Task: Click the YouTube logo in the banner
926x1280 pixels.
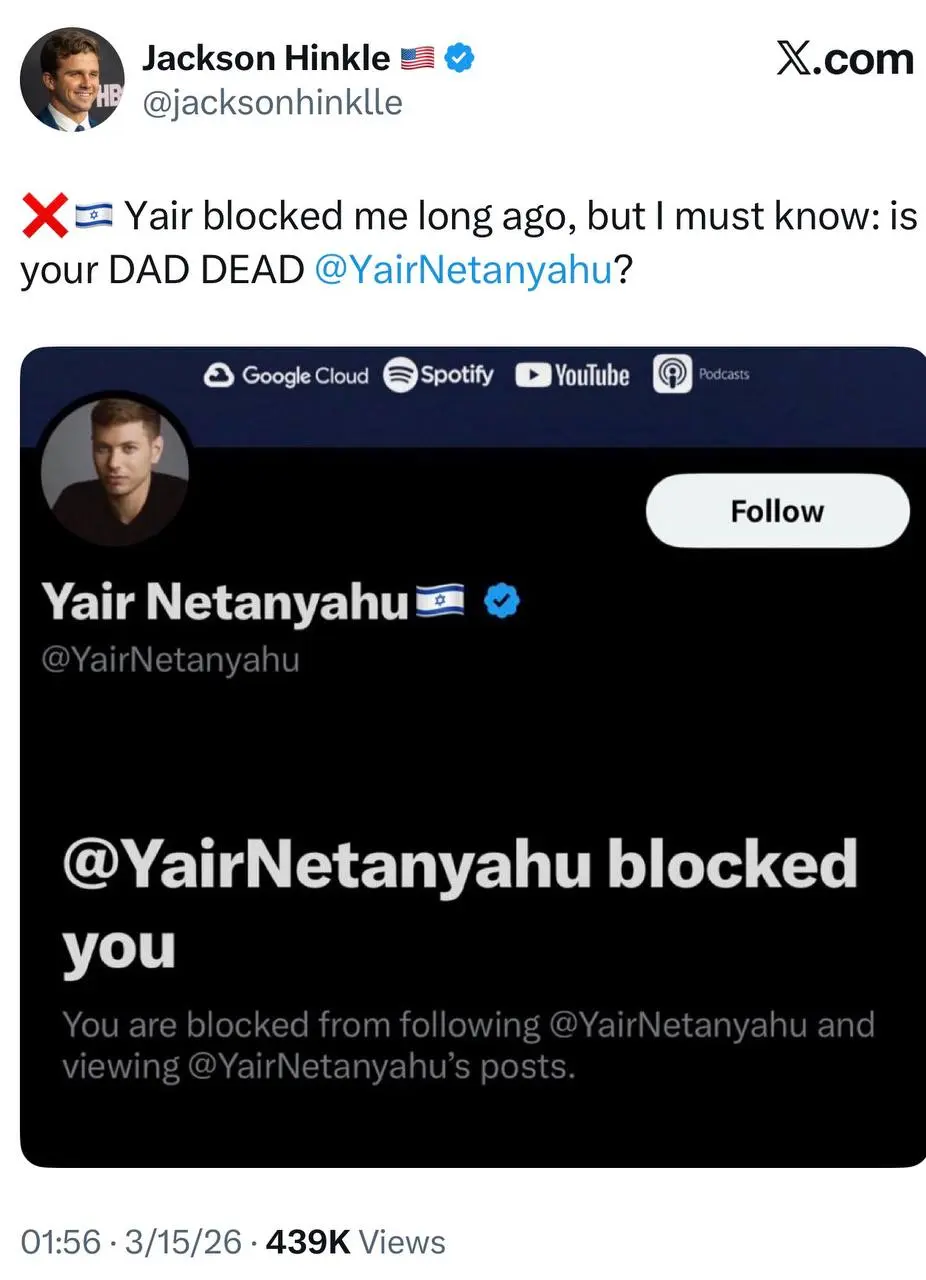Action: click(572, 375)
